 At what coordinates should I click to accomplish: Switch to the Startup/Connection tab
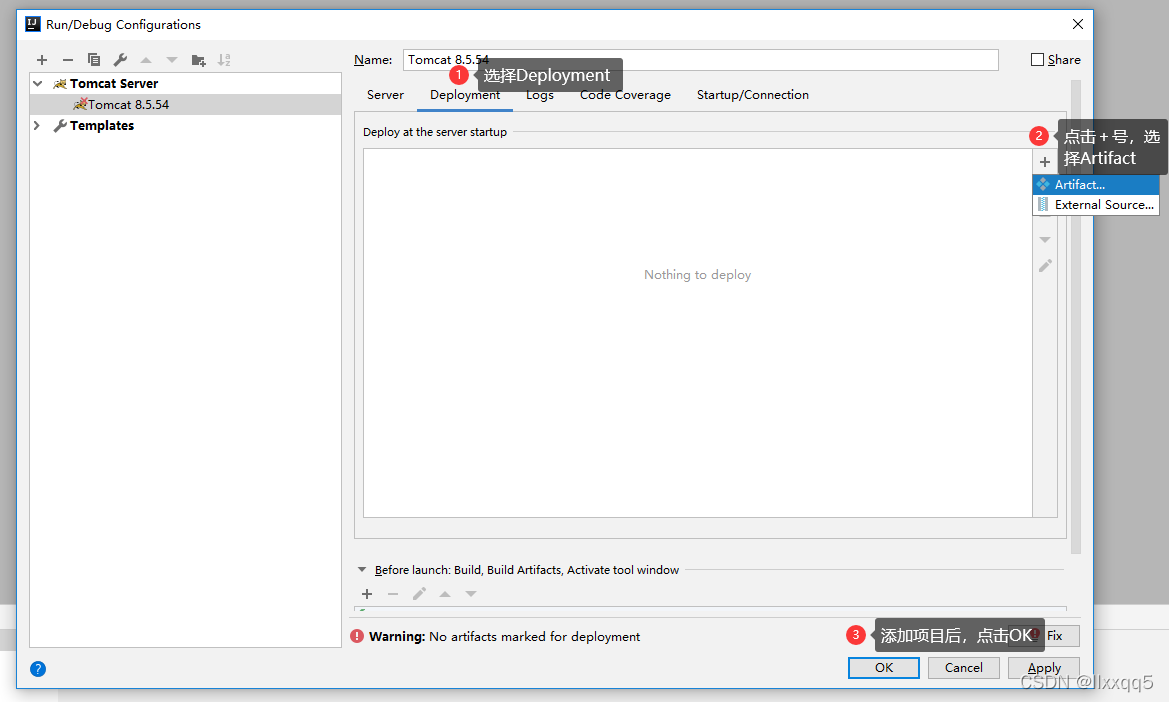click(x=752, y=95)
